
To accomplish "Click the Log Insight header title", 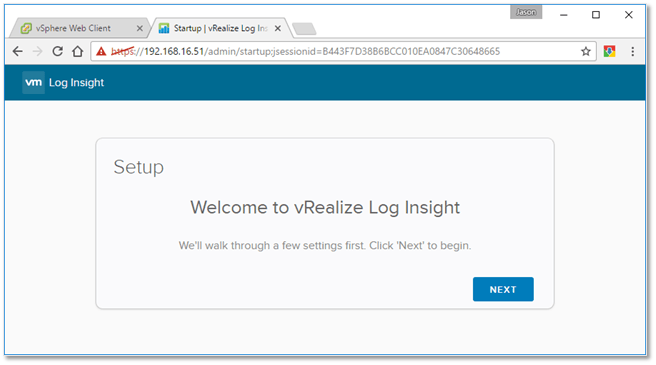I will point(76,83).
